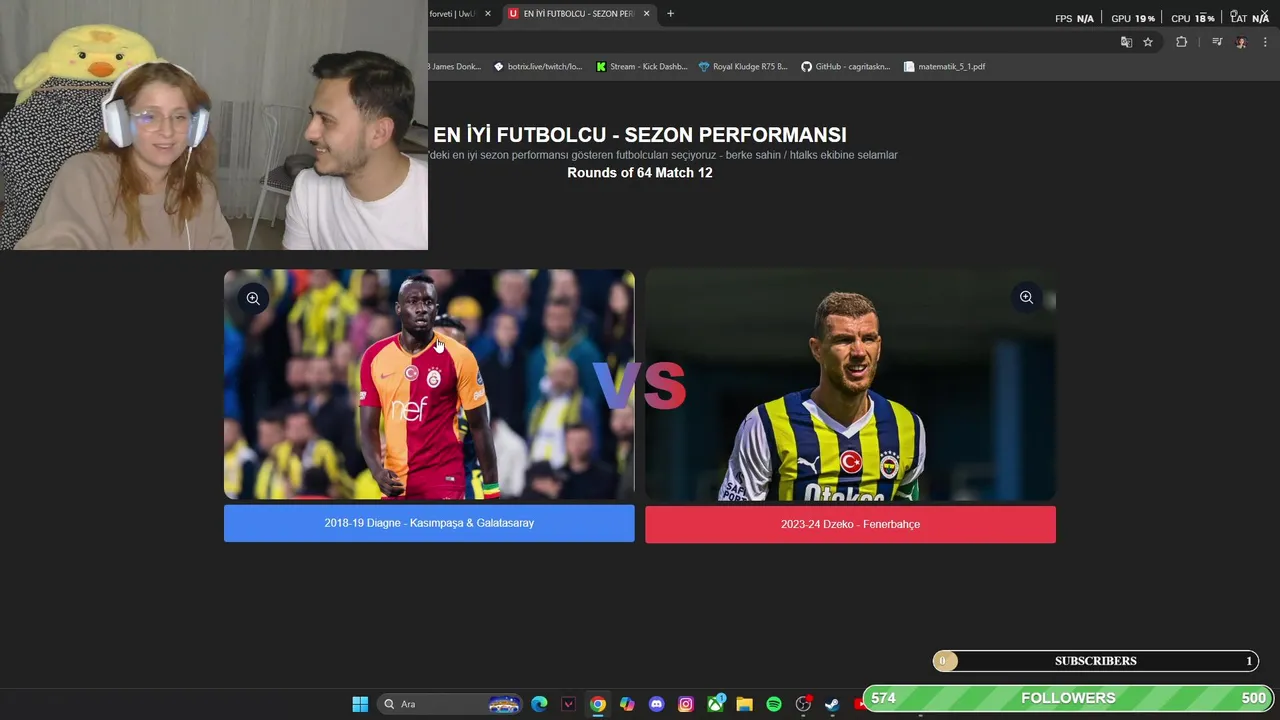
Task: Open the Valorant icon on the taskbar
Action: click(x=568, y=704)
